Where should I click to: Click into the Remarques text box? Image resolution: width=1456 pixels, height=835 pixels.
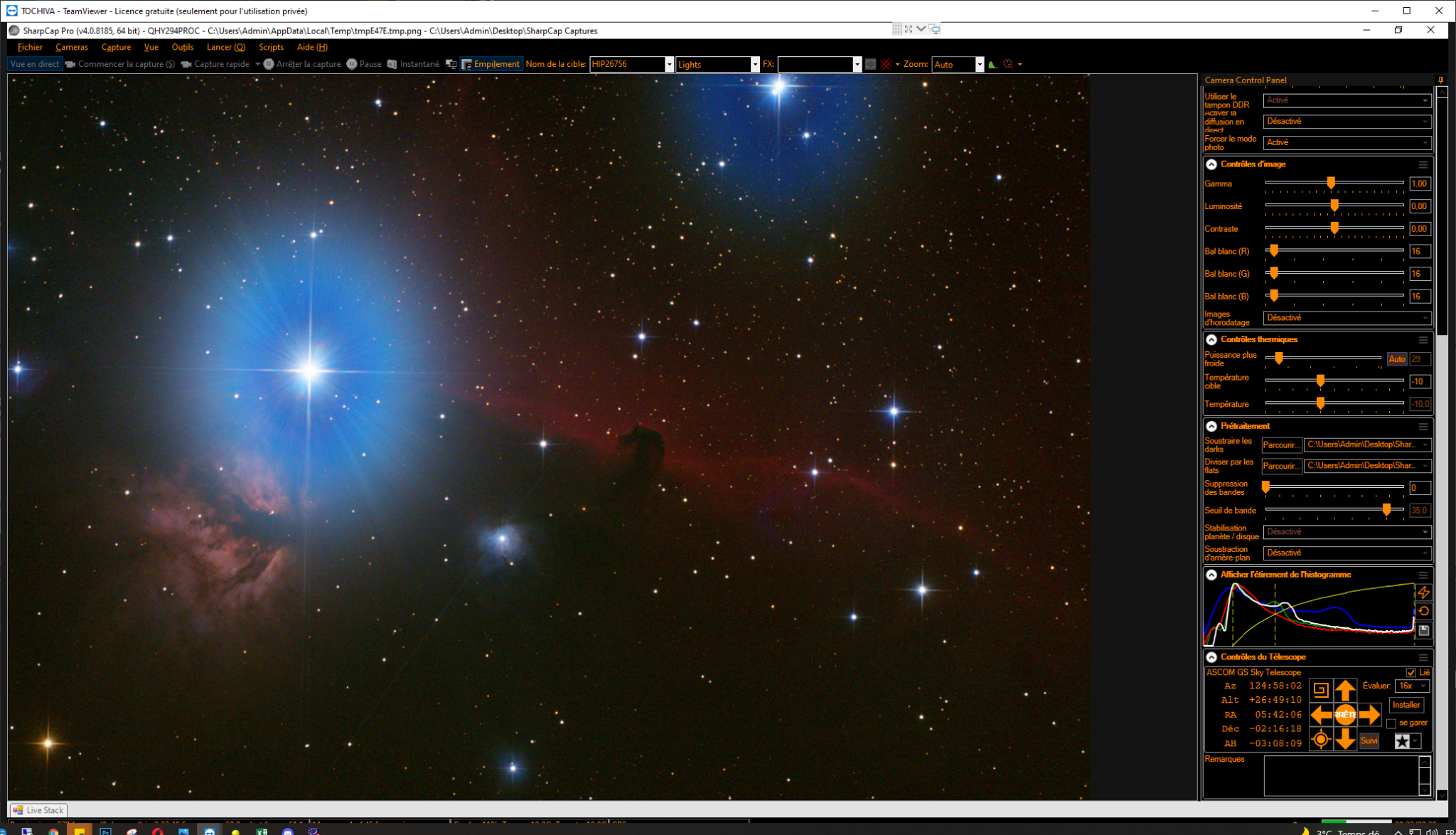1341,775
